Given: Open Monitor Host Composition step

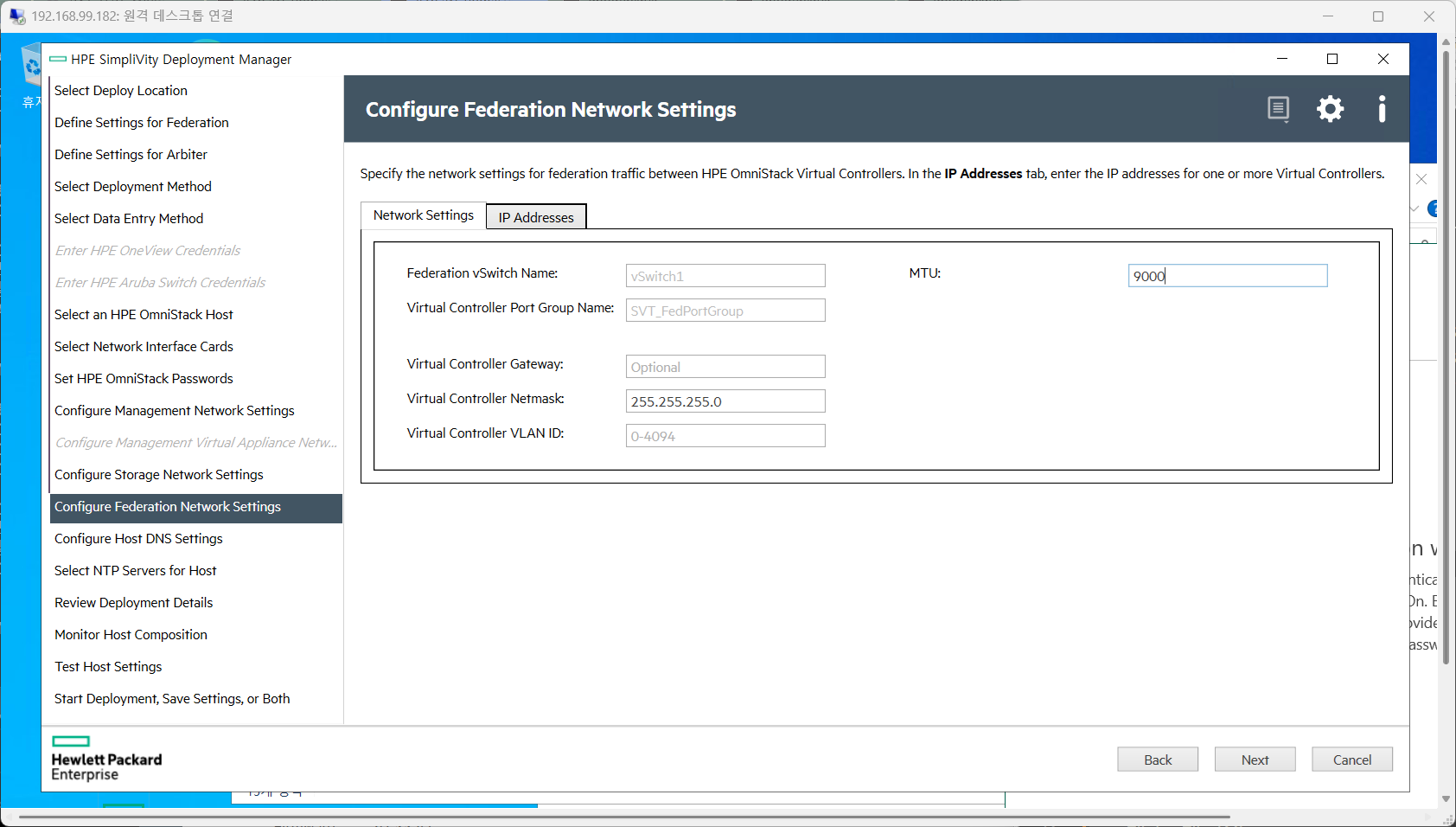Looking at the screenshot, I should click(196, 635).
